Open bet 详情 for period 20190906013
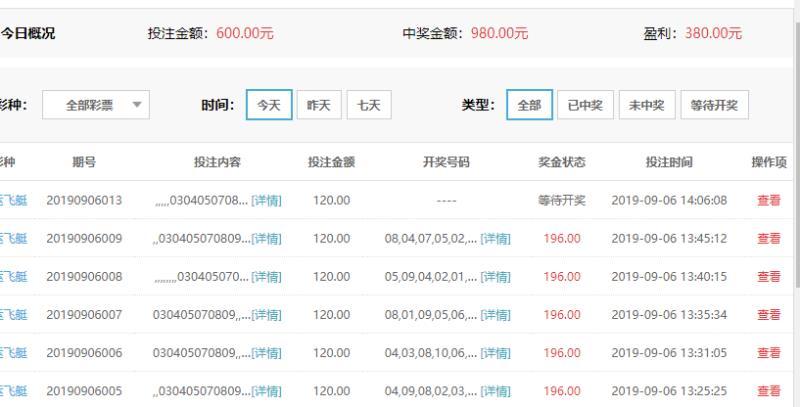 (266, 200)
